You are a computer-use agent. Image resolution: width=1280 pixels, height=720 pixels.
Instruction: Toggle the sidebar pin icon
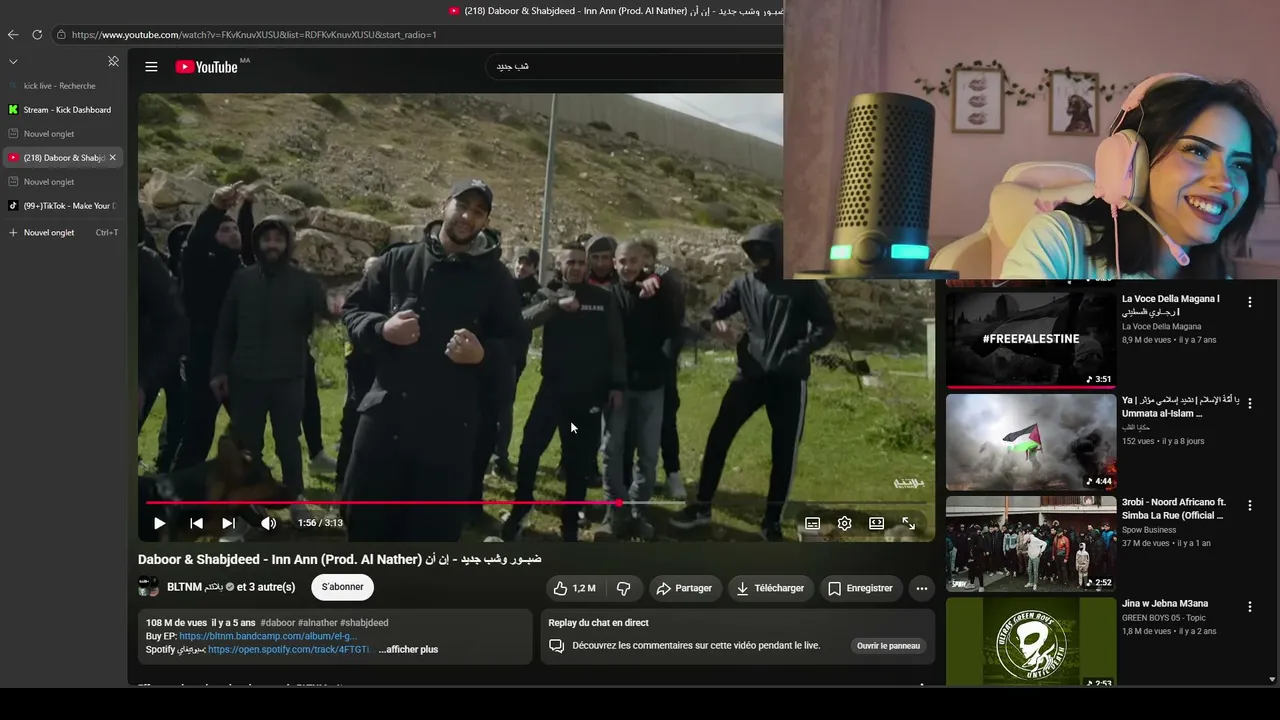(113, 61)
